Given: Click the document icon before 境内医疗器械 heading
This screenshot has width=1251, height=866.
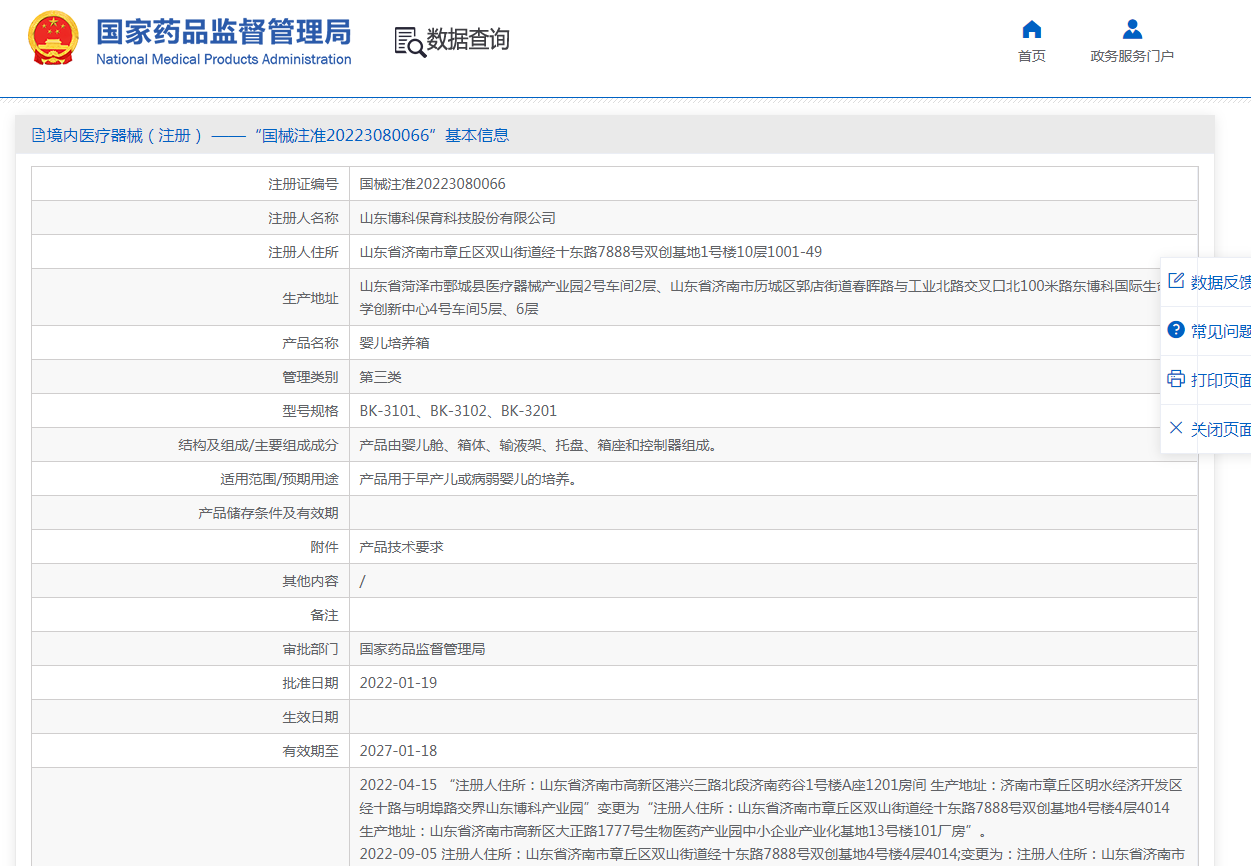Looking at the screenshot, I should click(x=38, y=135).
